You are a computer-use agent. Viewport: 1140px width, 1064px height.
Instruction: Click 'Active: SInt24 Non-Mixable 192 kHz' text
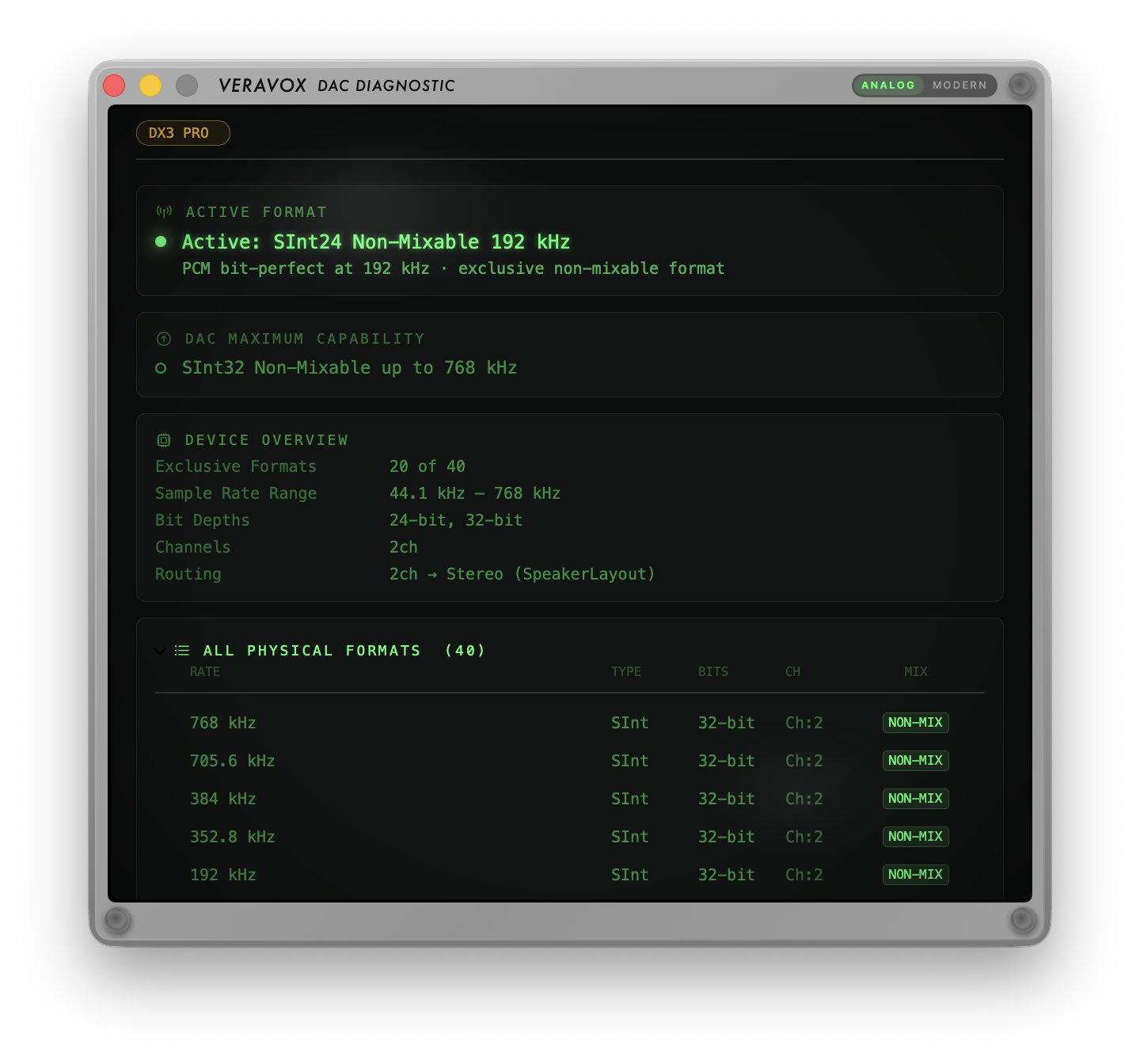[376, 241]
